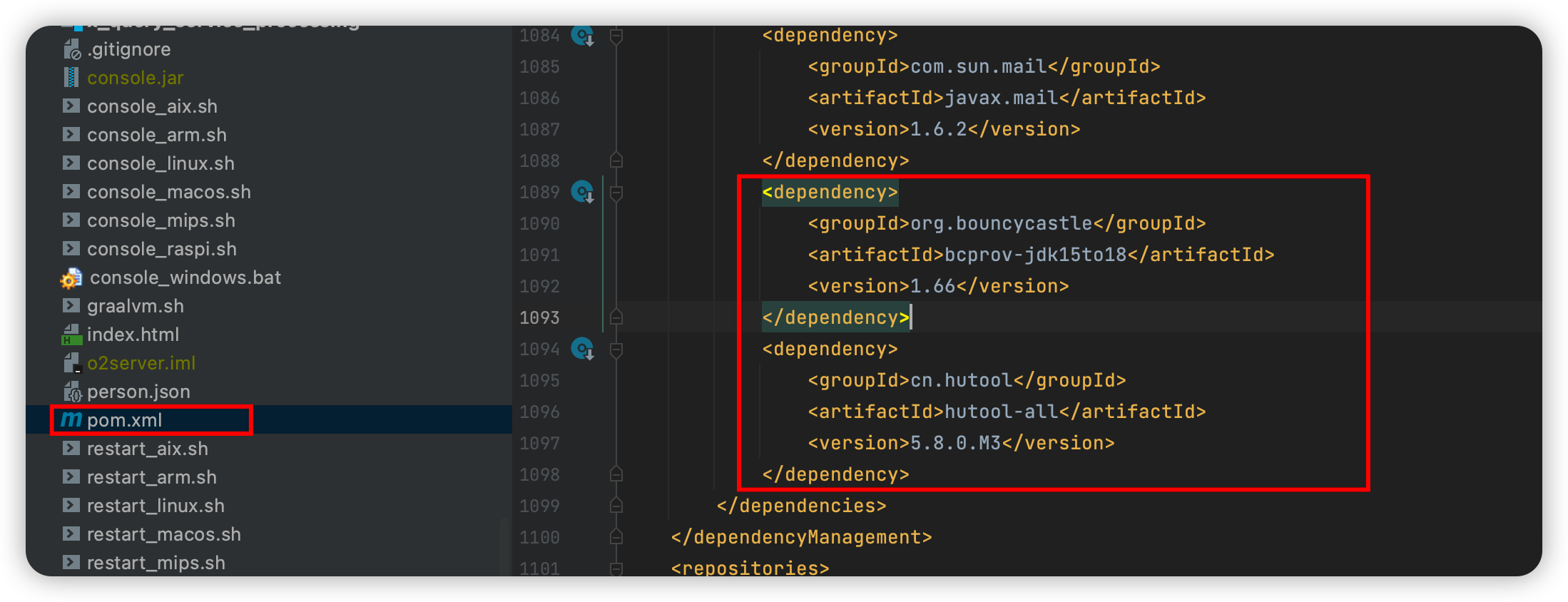Click the index.html file icon

click(71, 335)
